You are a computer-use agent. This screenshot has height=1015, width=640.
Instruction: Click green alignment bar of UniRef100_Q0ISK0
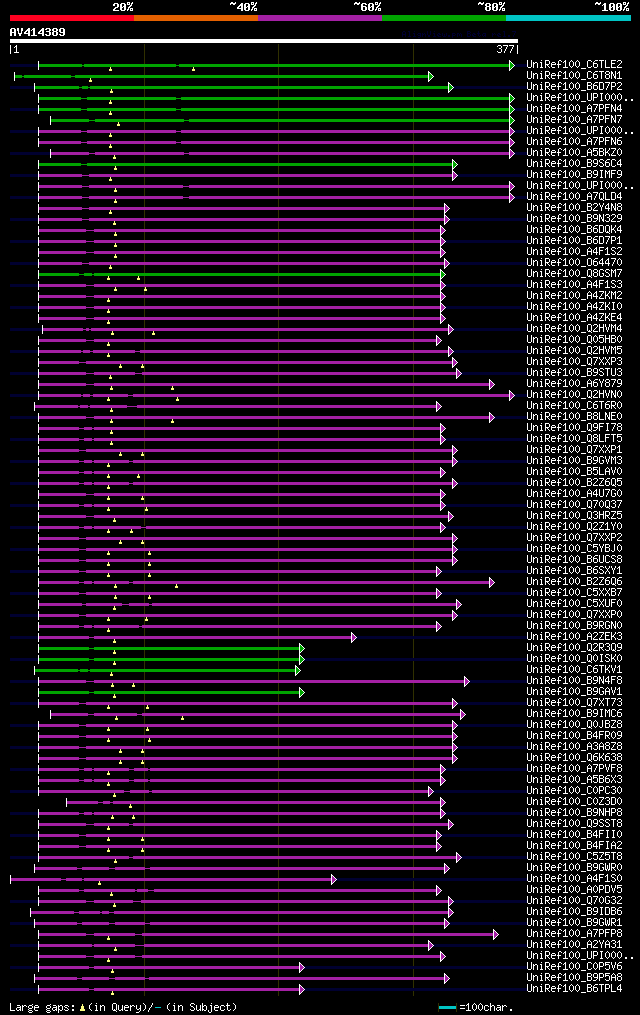tap(171, 660)
